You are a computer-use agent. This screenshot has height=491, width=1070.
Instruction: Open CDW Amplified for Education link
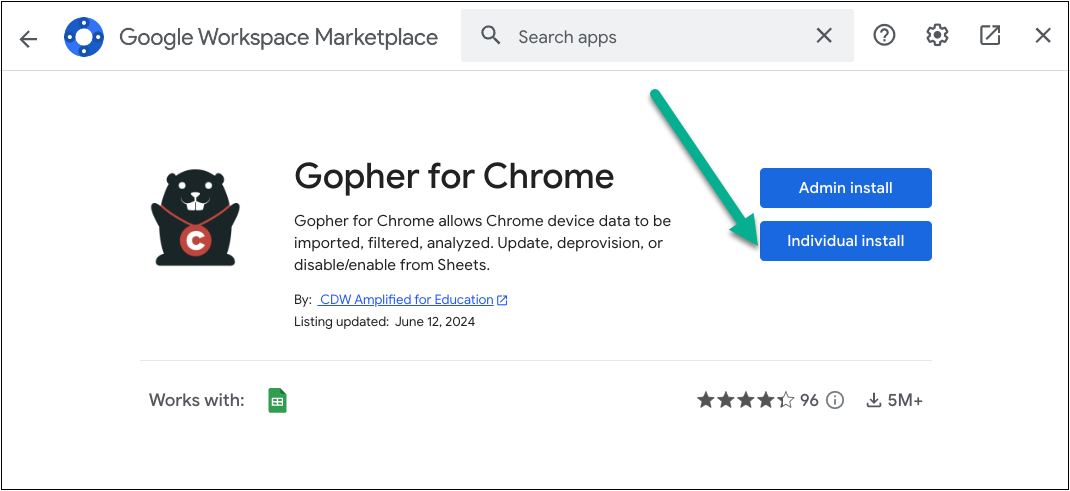click(x=405, y=299)
